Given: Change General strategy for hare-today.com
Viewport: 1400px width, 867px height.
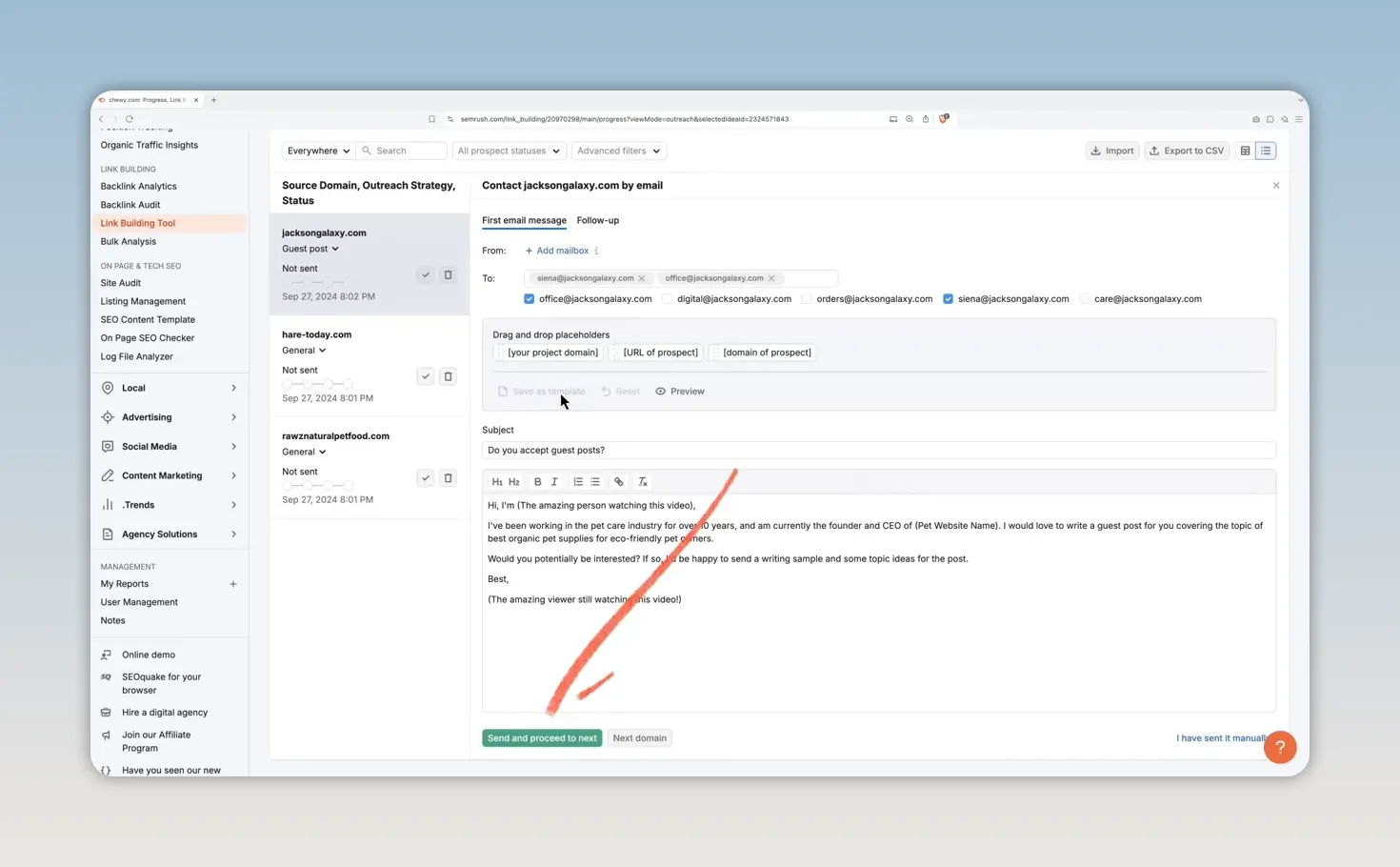Looking at the screenshot, I should pos(304,351).
